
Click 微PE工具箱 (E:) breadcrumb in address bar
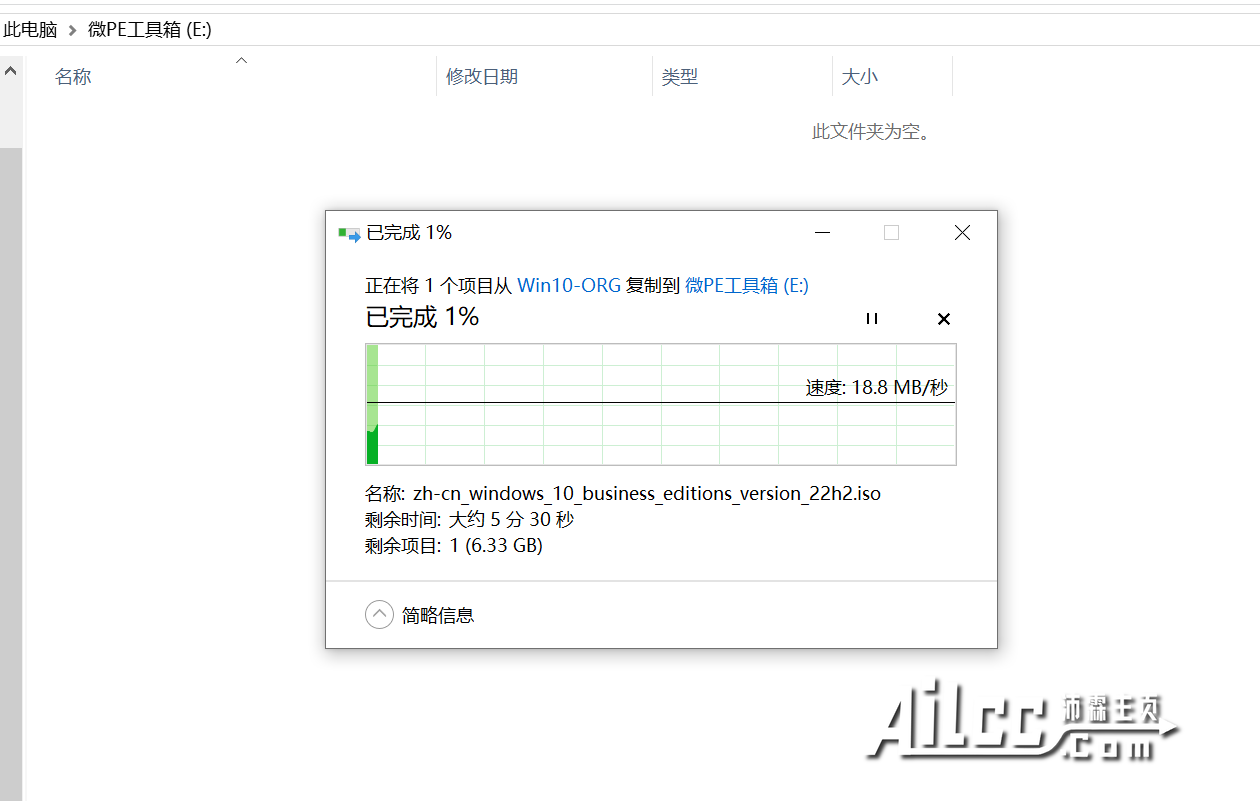pos(150,29)
